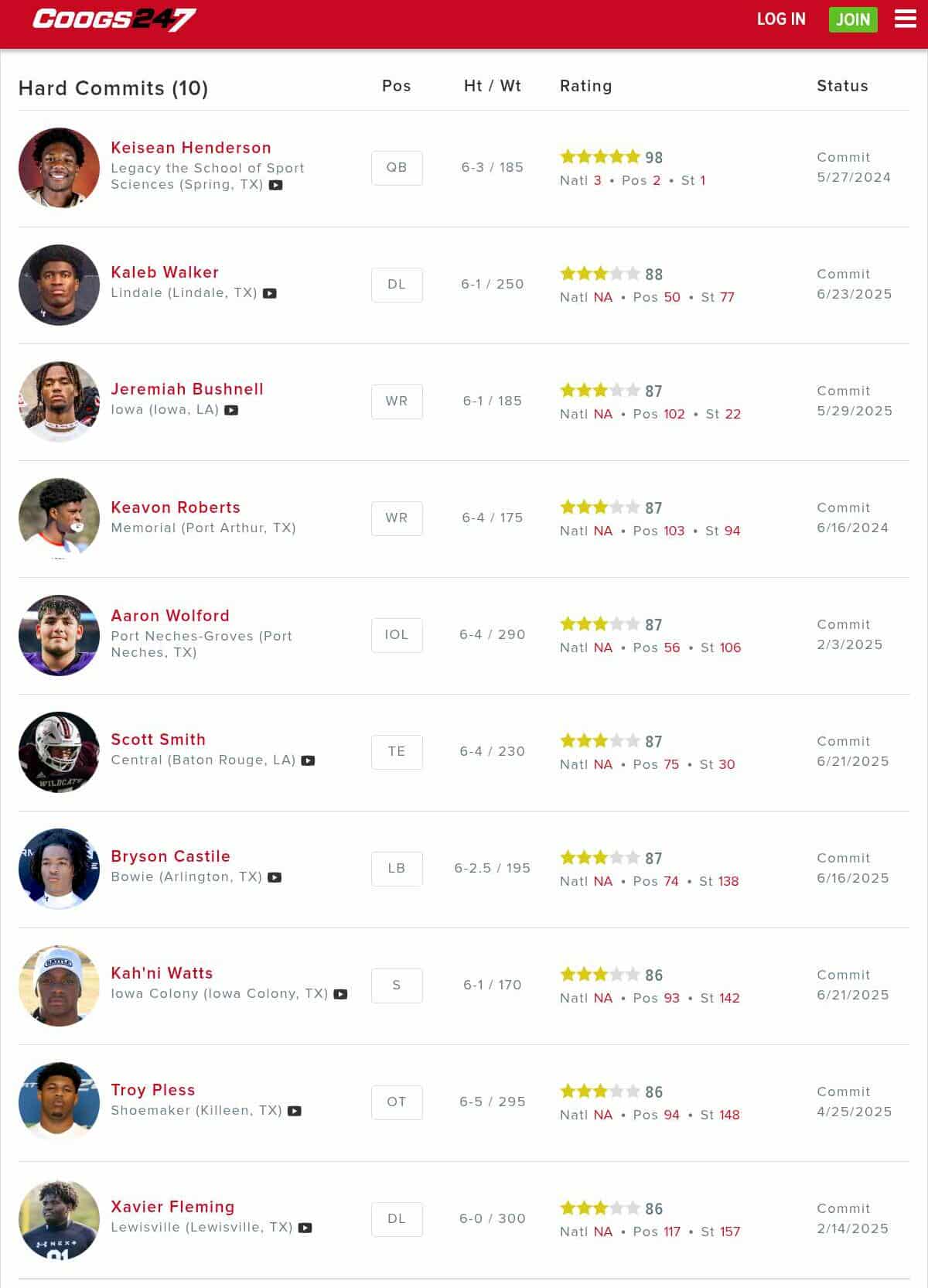
Task: Click Keisean Henderson's profile photo
Action: [x=59, y=168]
